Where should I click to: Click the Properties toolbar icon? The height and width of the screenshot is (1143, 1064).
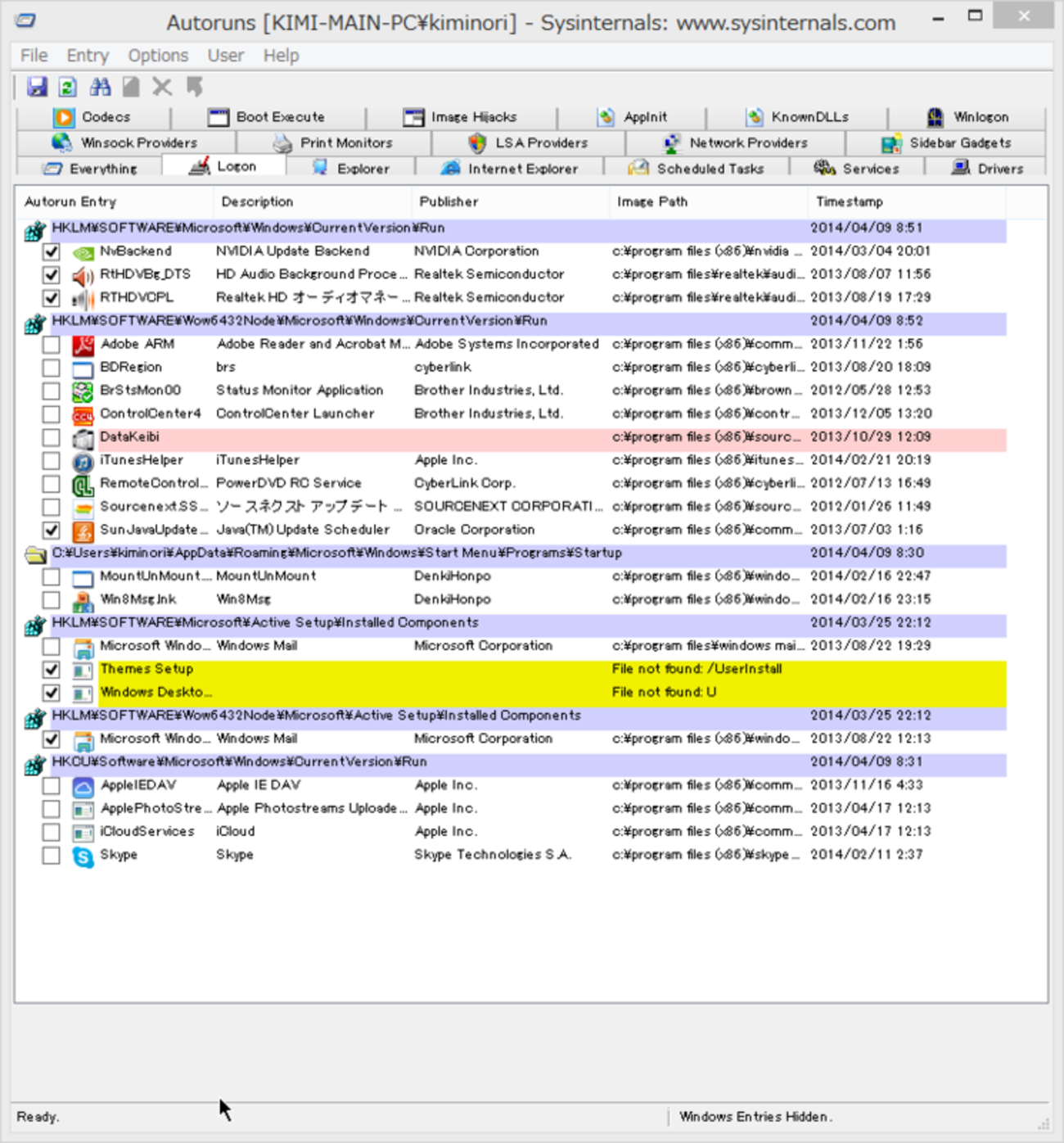pyautogui.click(x=131, y=87)
